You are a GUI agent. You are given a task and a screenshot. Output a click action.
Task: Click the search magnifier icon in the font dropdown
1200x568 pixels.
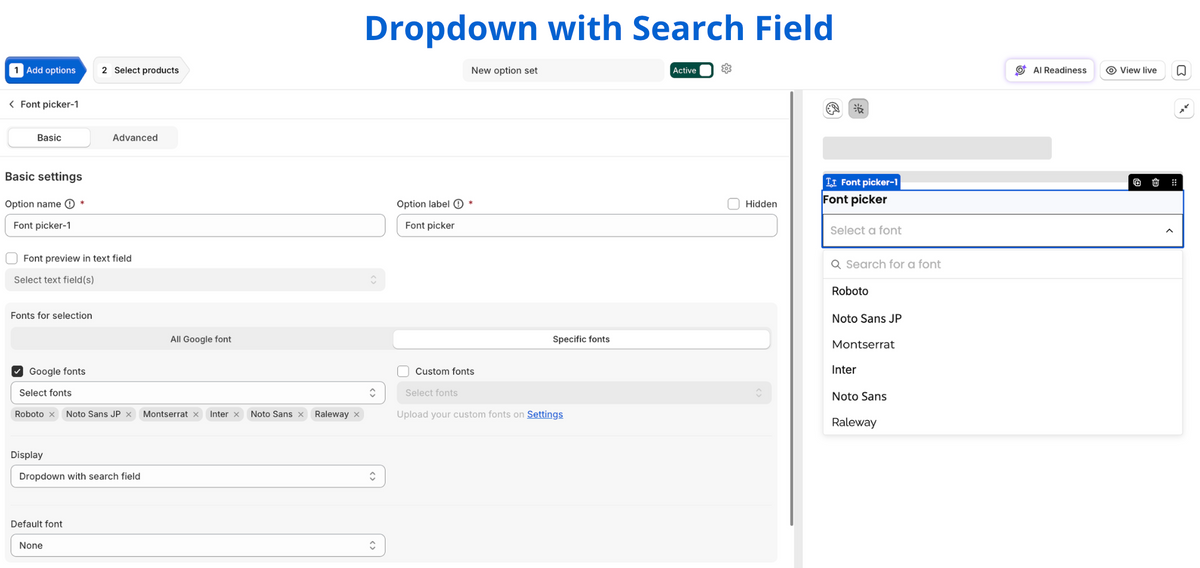click(x=837, y=265)
